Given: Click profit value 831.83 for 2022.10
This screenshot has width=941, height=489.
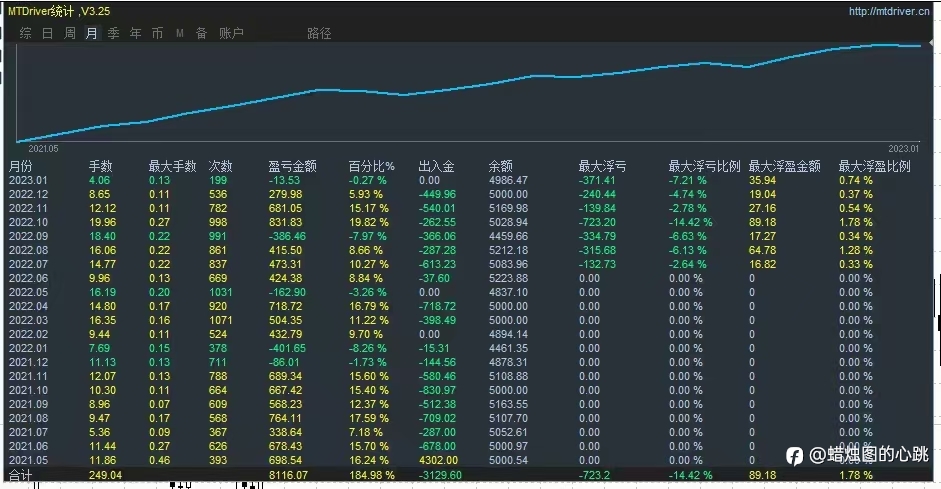Looking at the screenshot, I should 286,222.
